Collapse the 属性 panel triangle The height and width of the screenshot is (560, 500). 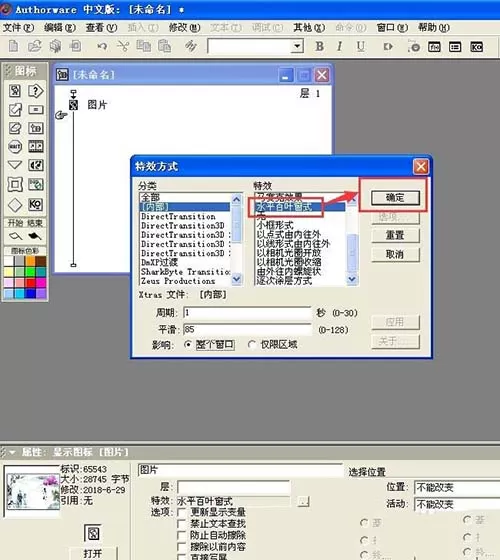12,452
